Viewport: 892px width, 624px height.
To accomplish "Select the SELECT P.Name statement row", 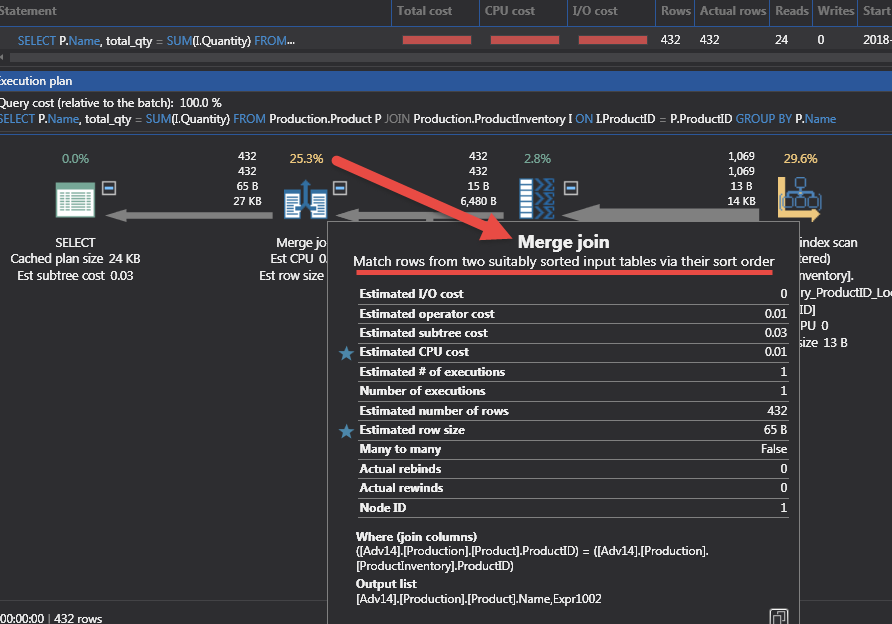I will click(x=156, y=41).
